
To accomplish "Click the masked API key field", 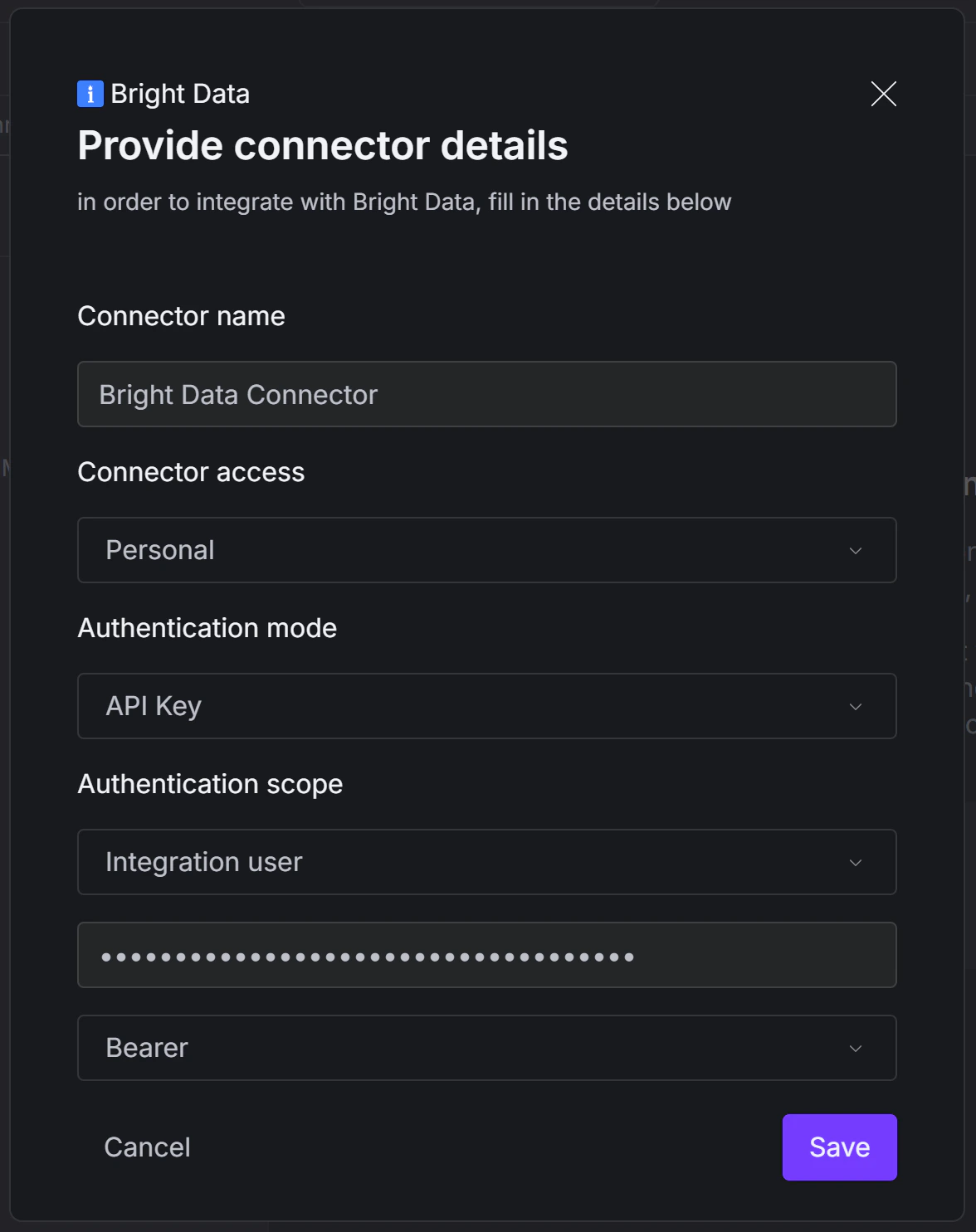I will pos(487,955).
